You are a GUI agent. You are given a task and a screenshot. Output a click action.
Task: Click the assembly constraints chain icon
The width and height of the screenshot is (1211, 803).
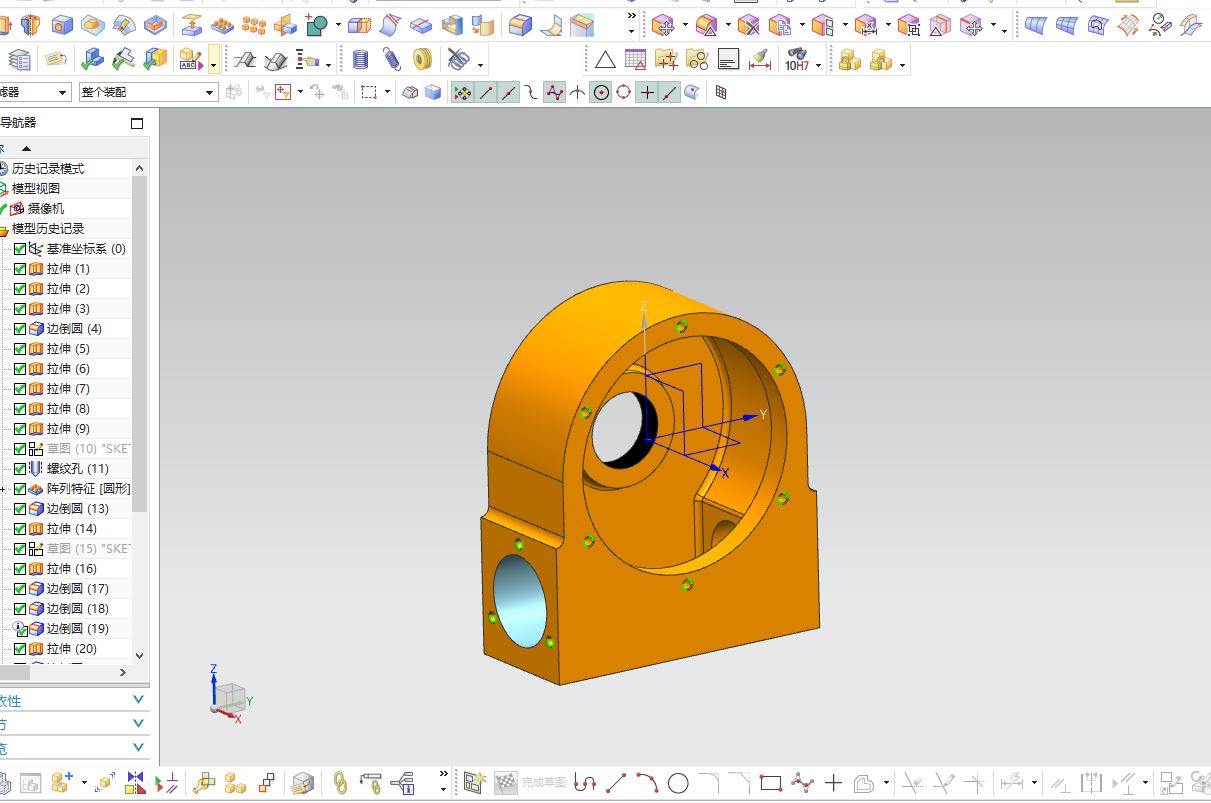click(340, 781)
